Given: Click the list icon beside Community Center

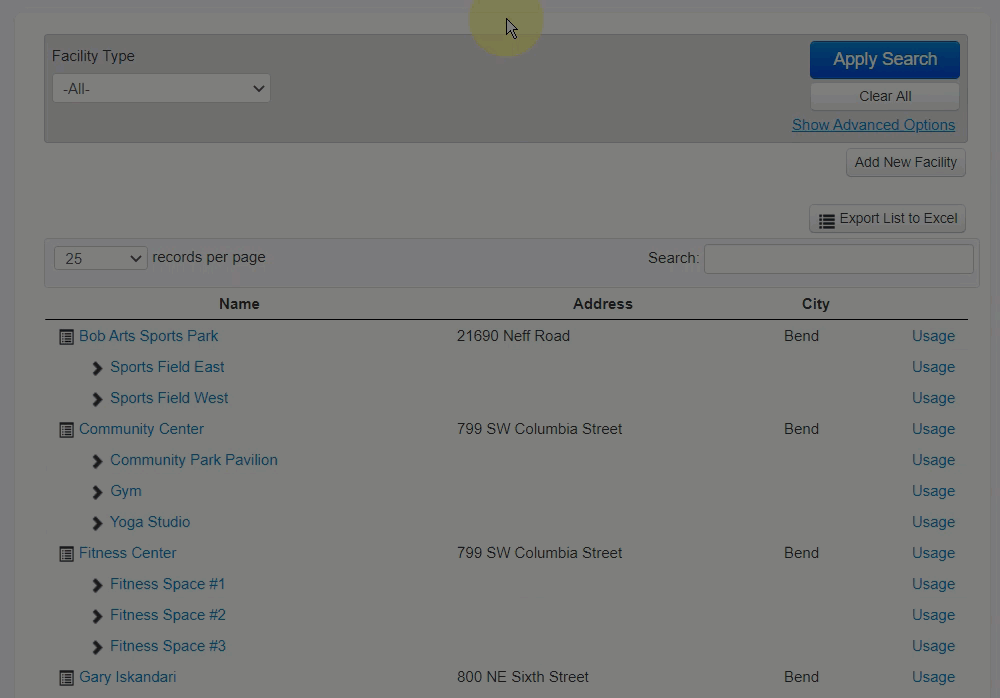Looking at the screenshot, I should coord(66,430).
